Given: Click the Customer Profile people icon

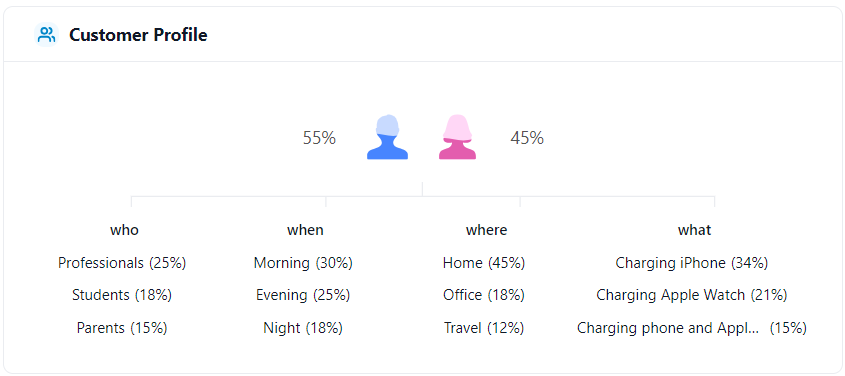Looking at the screenshot, I should (47, 35).
